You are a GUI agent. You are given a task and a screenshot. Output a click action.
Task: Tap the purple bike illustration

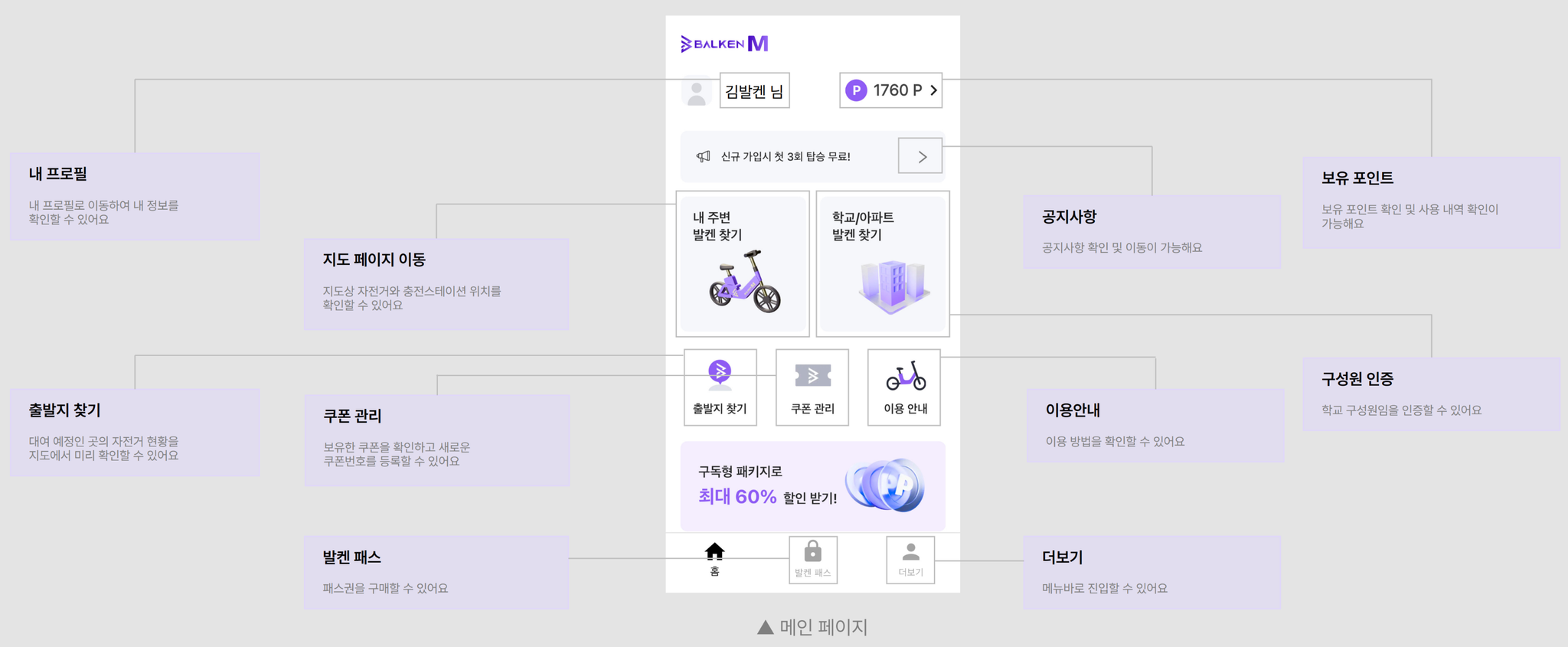[x=744, y=281]
